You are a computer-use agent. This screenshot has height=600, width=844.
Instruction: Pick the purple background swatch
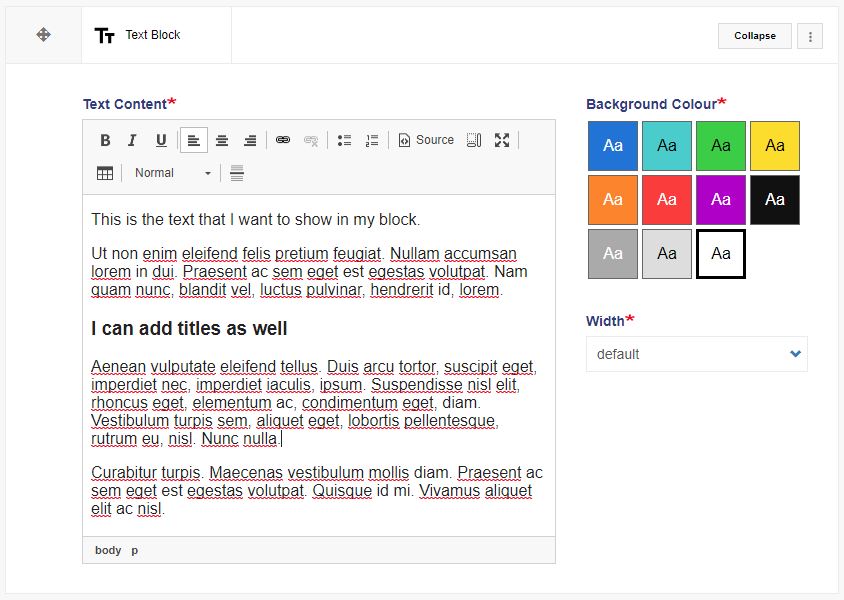[721, 200]
